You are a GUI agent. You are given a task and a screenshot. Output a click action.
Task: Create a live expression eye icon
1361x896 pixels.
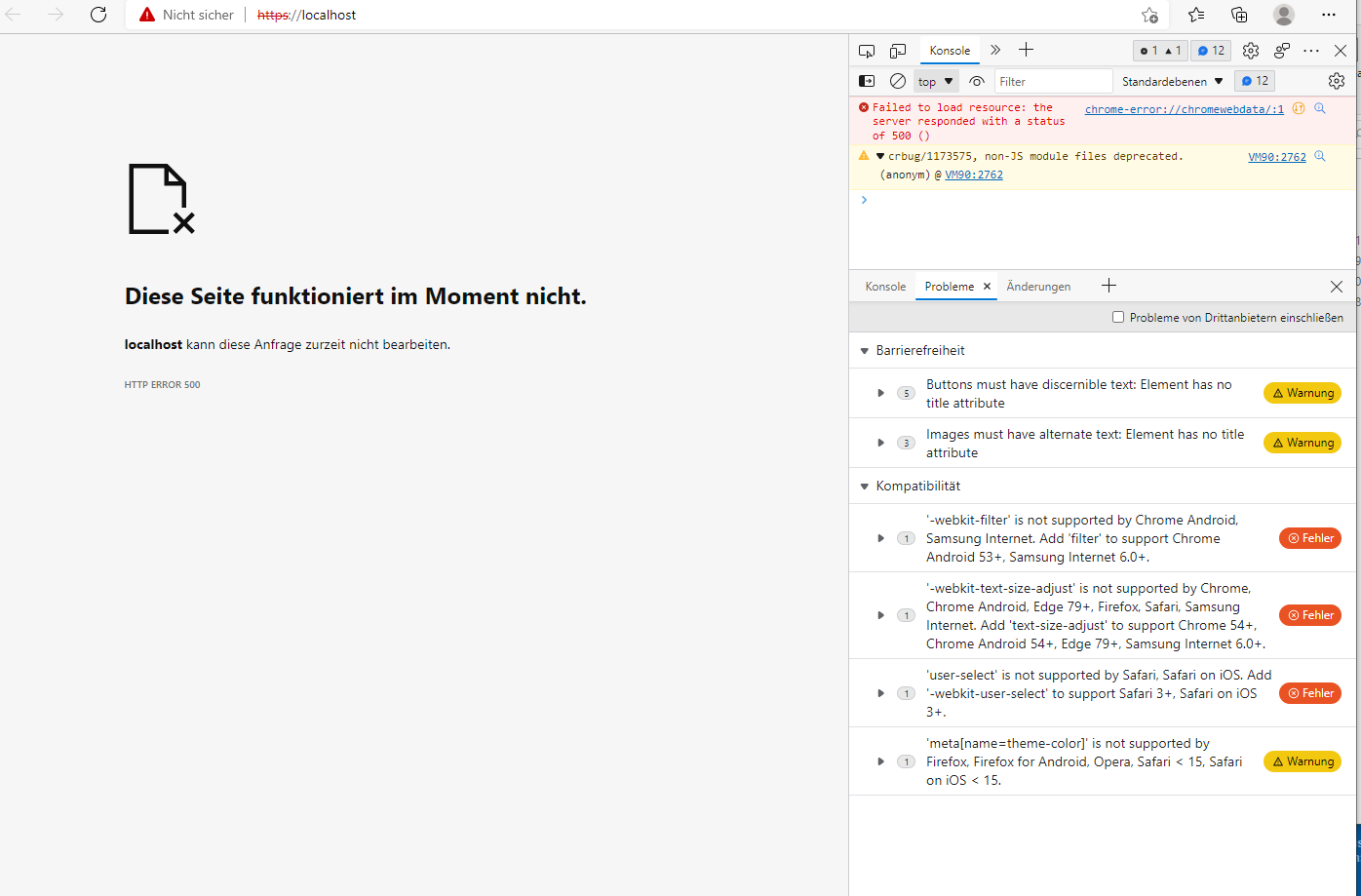(x=977, y=81)
